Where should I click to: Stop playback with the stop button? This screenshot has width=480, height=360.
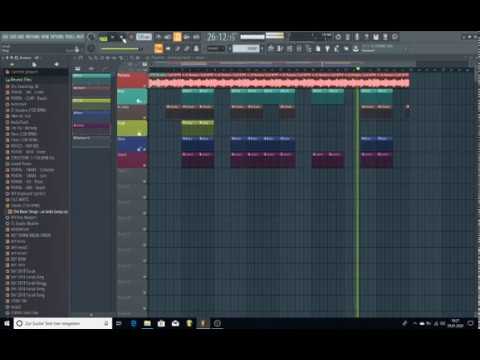[122, 37]
